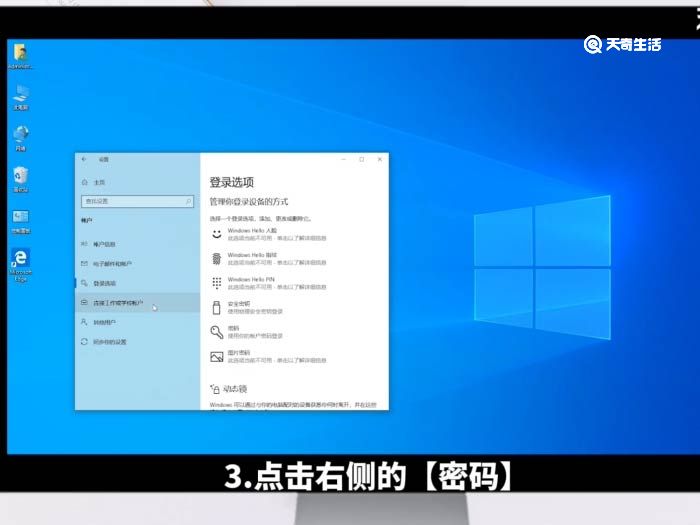This screenshot has width=700, height=525.
Task: Open 电子邮件和帐户 in the sidebar
Action: point(137,264)
